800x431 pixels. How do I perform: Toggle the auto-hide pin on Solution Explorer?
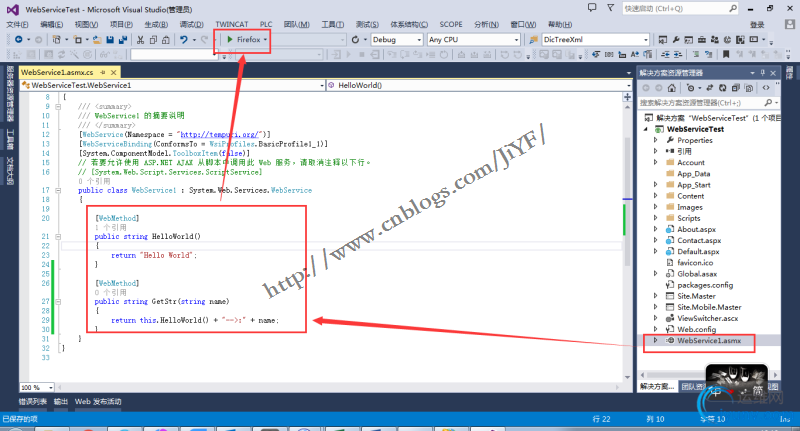[763, 73]
